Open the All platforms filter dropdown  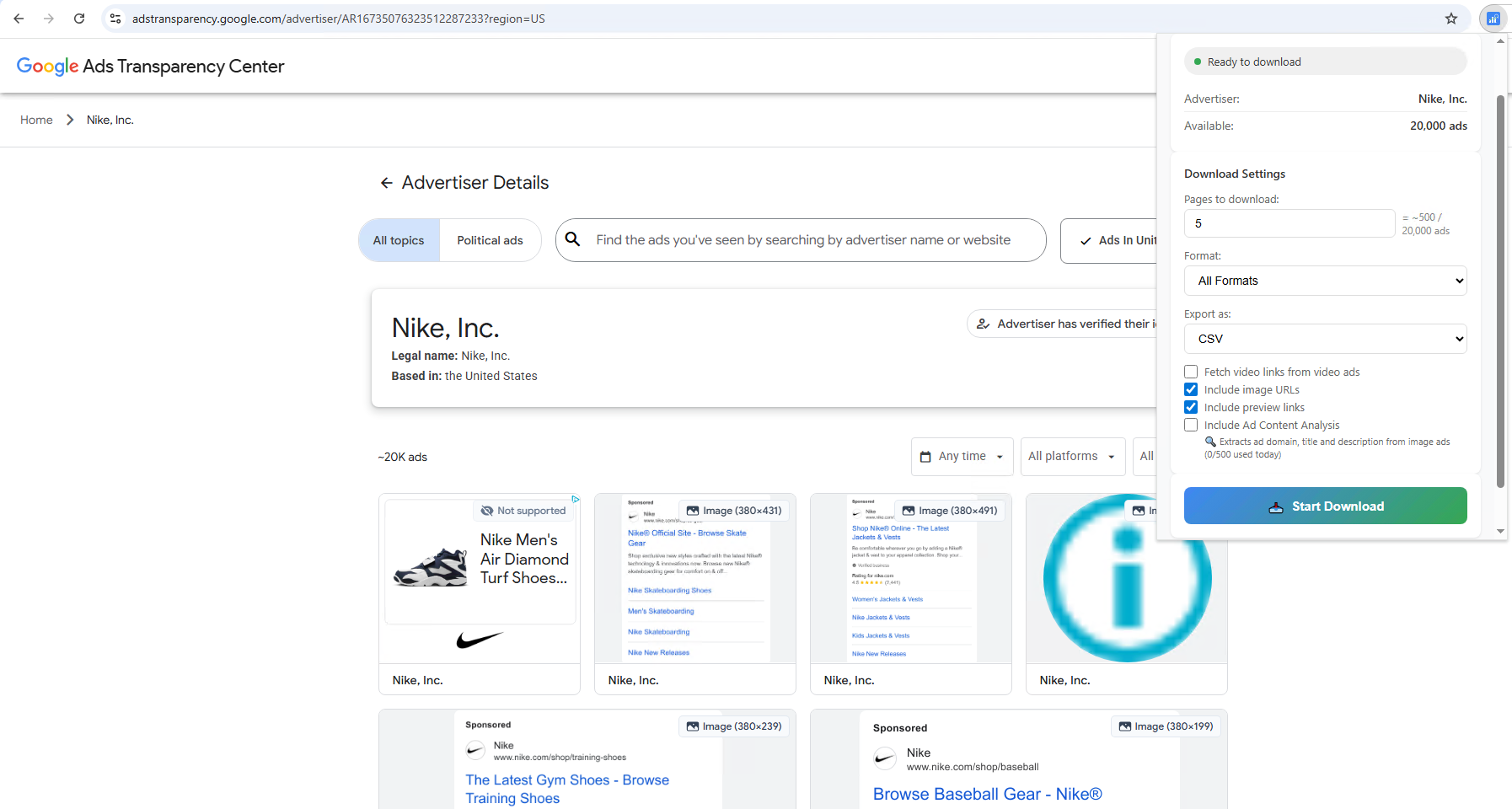click(1072, 457)
